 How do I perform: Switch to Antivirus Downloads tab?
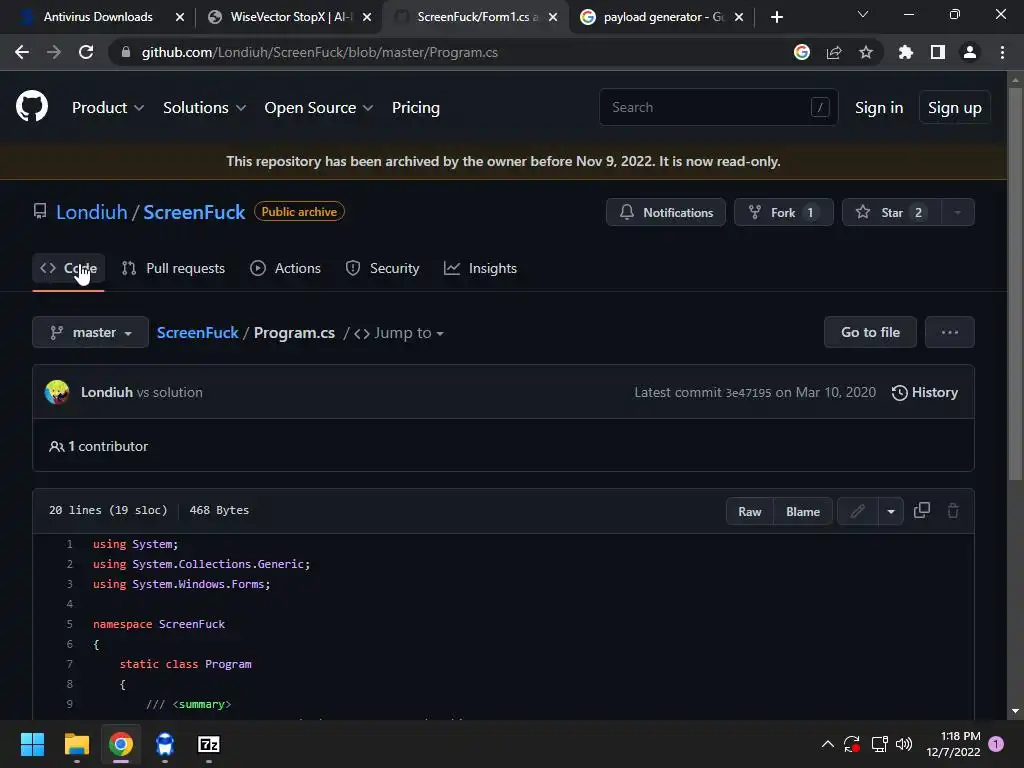coord(98,17)
